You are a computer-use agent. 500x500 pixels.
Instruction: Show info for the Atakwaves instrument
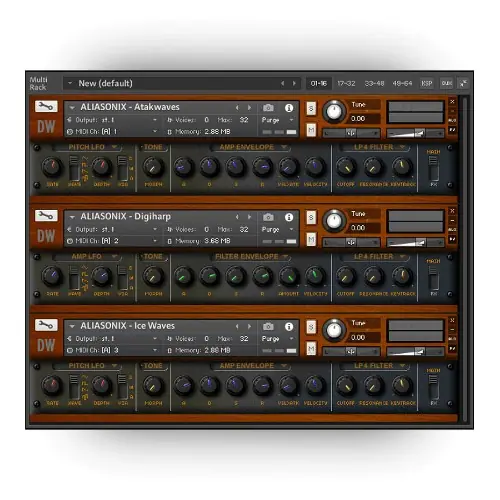[289, 108]
